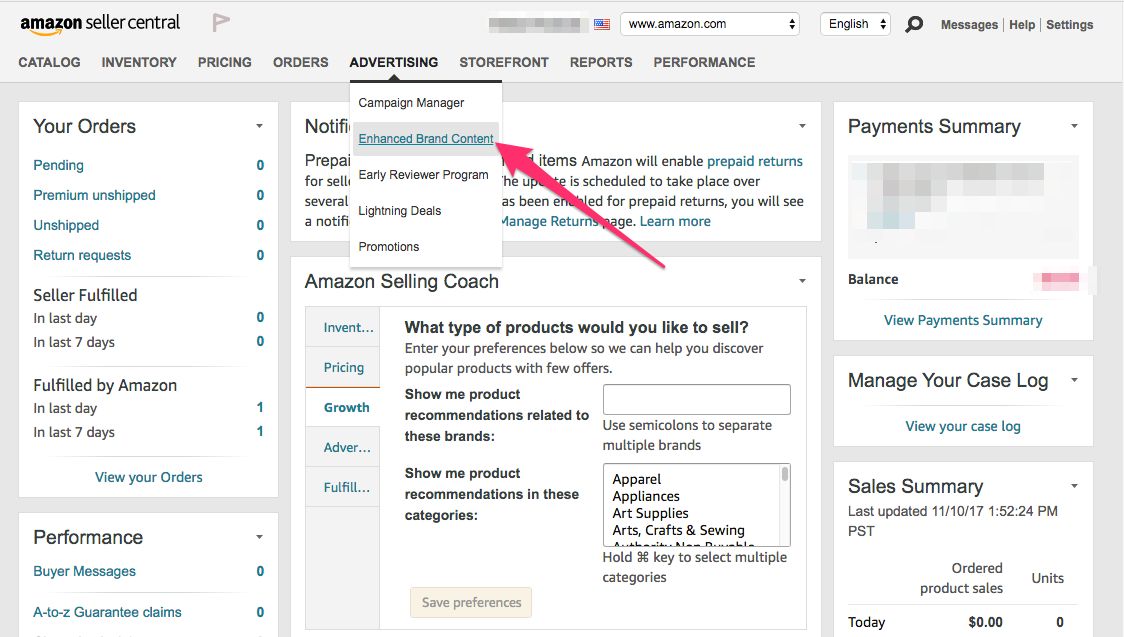Choose Promotions menu item
Screen dimensions: 1124x637
389,246
